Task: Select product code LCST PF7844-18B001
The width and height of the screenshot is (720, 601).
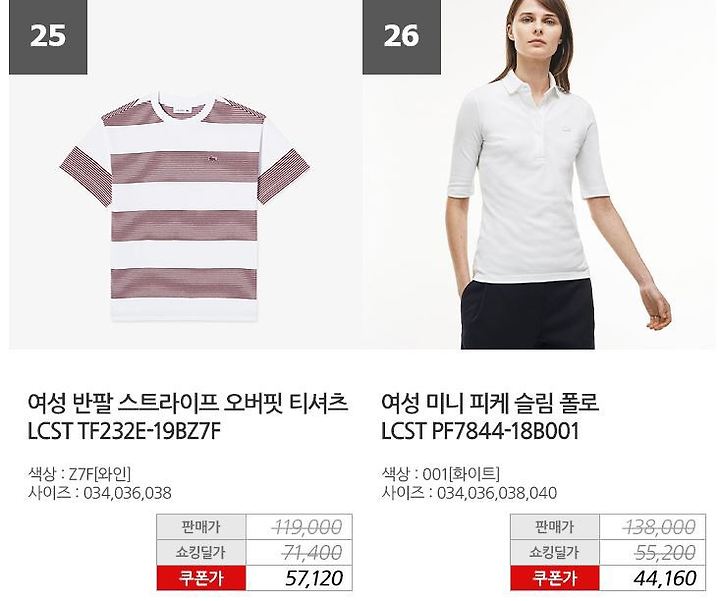Action: 480,431
